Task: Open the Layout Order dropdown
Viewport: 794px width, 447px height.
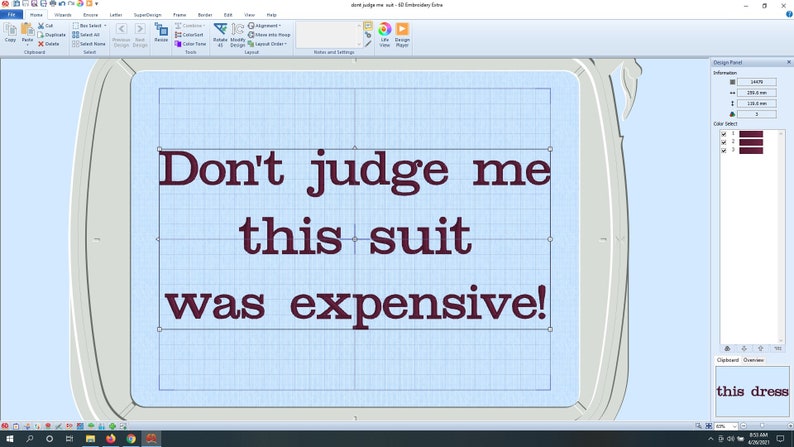Action: (x=267, y=44)
